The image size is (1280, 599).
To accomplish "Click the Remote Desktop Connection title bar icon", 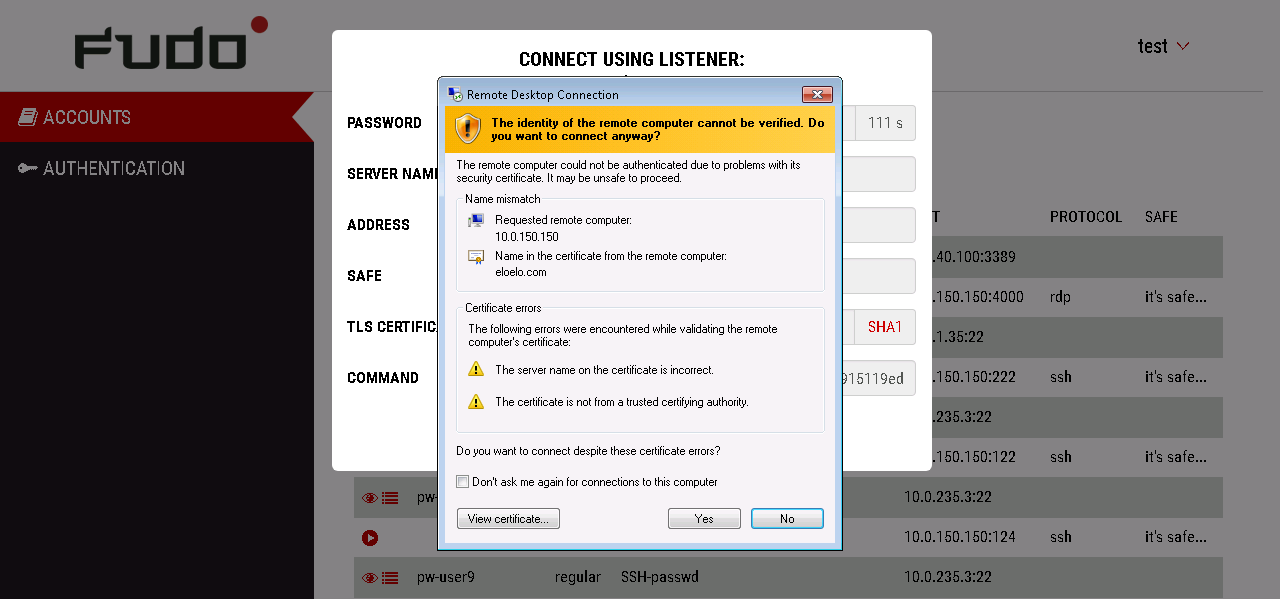I will tap(455, 95).
